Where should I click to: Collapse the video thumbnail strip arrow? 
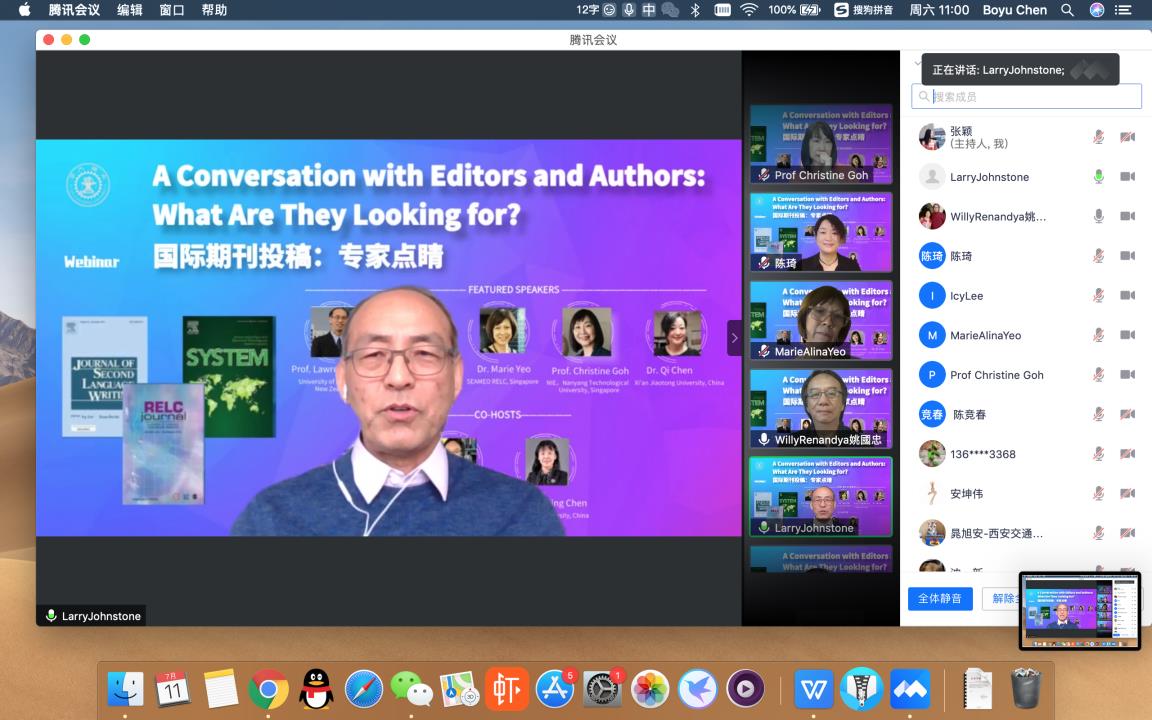coord(734,338)
